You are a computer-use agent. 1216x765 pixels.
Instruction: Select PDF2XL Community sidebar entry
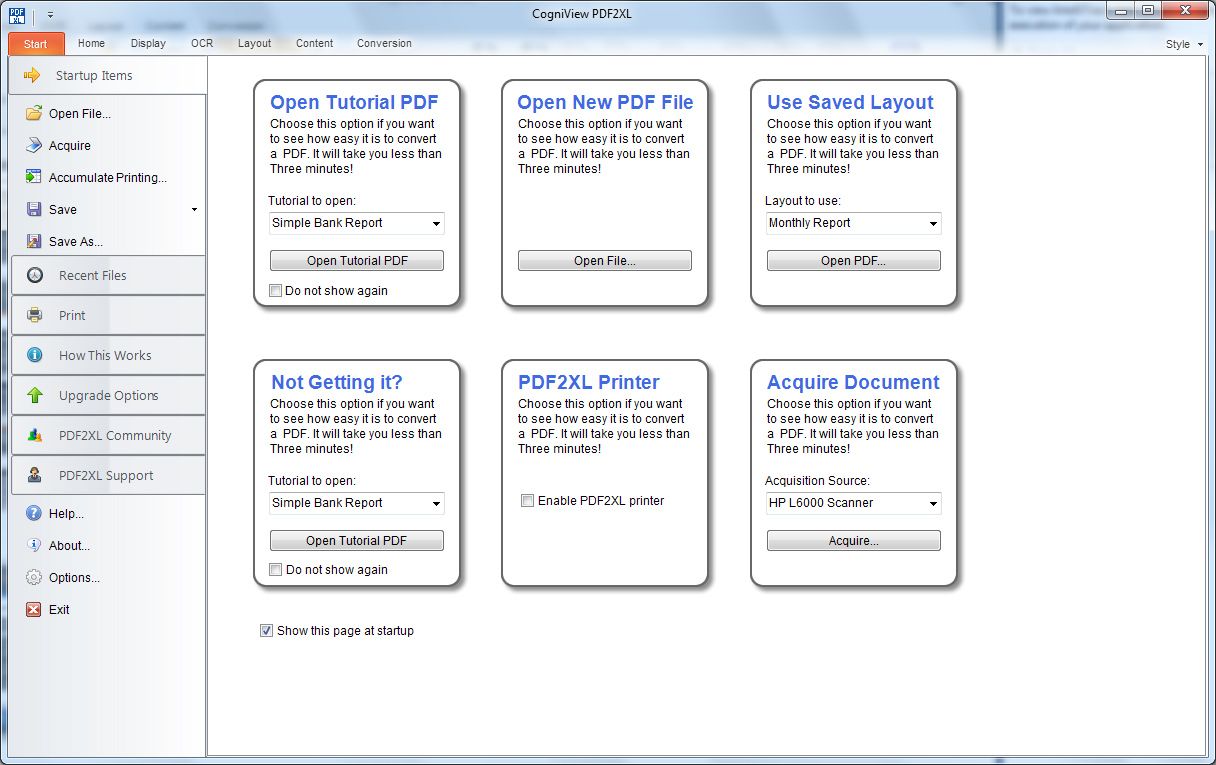[108, 435]
